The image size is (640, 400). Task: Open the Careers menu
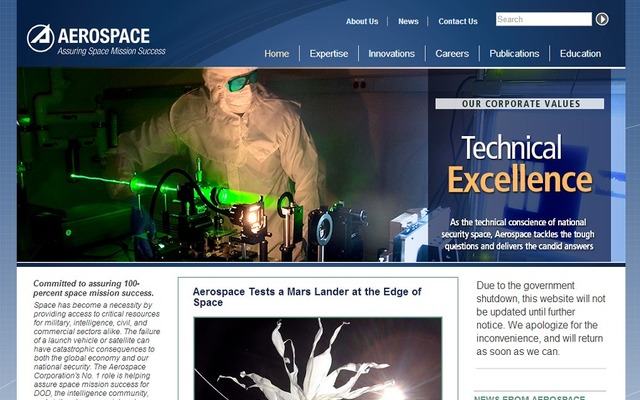coord(452,53)
